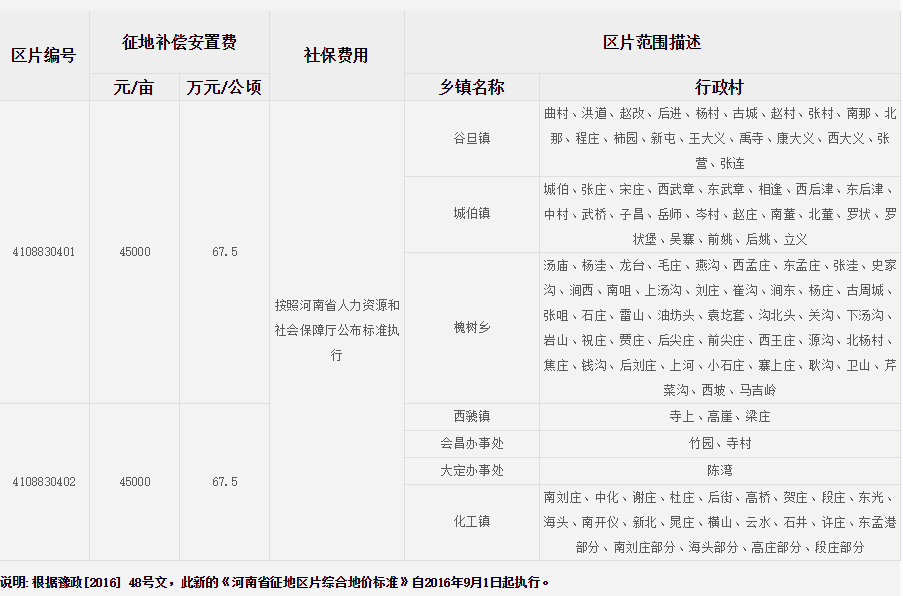Click village list starting with 汤庙、杨洼
The image size is (903, 596).
(720, 328)
